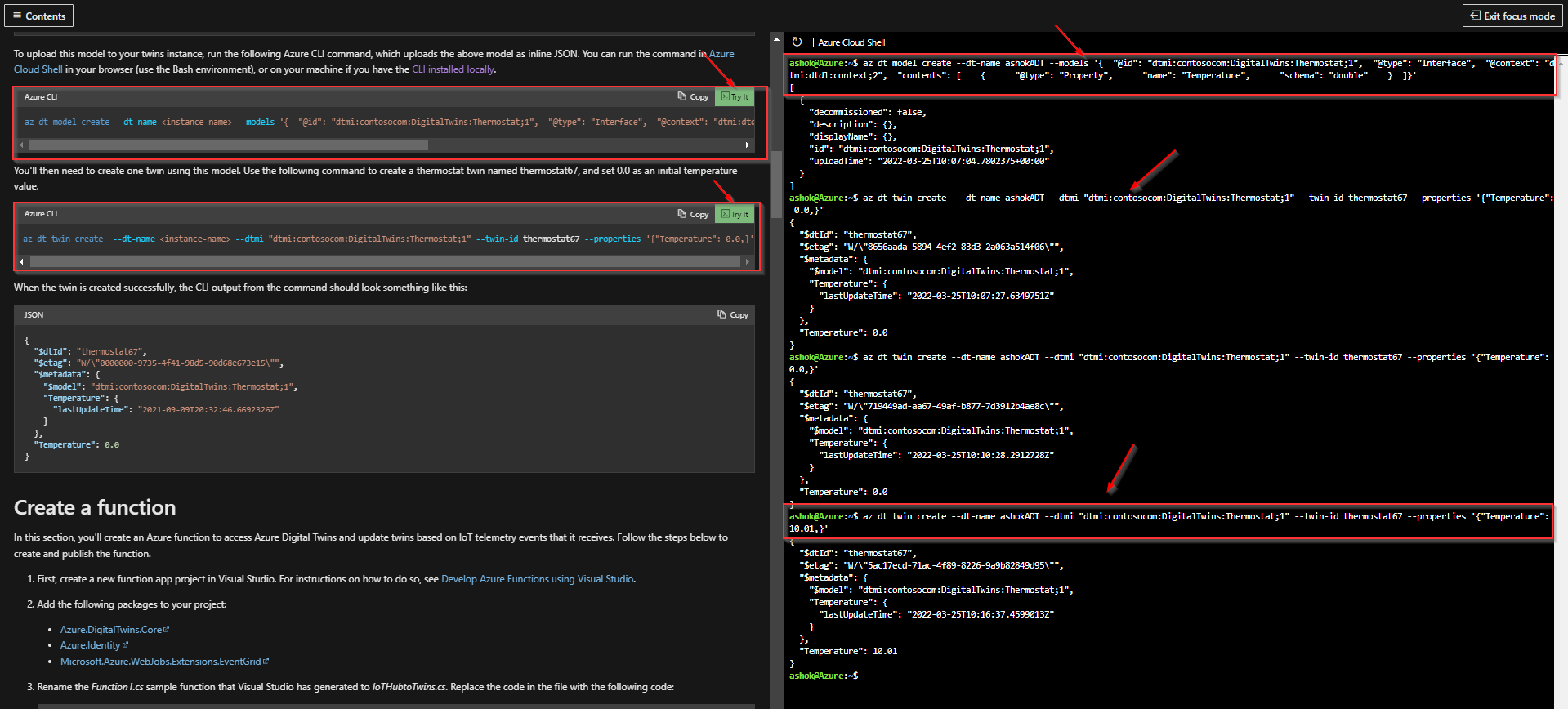Screen dimensions: 1568x709
Task: Click right scroll arrow of twin create code block
Action: point(747,262)
